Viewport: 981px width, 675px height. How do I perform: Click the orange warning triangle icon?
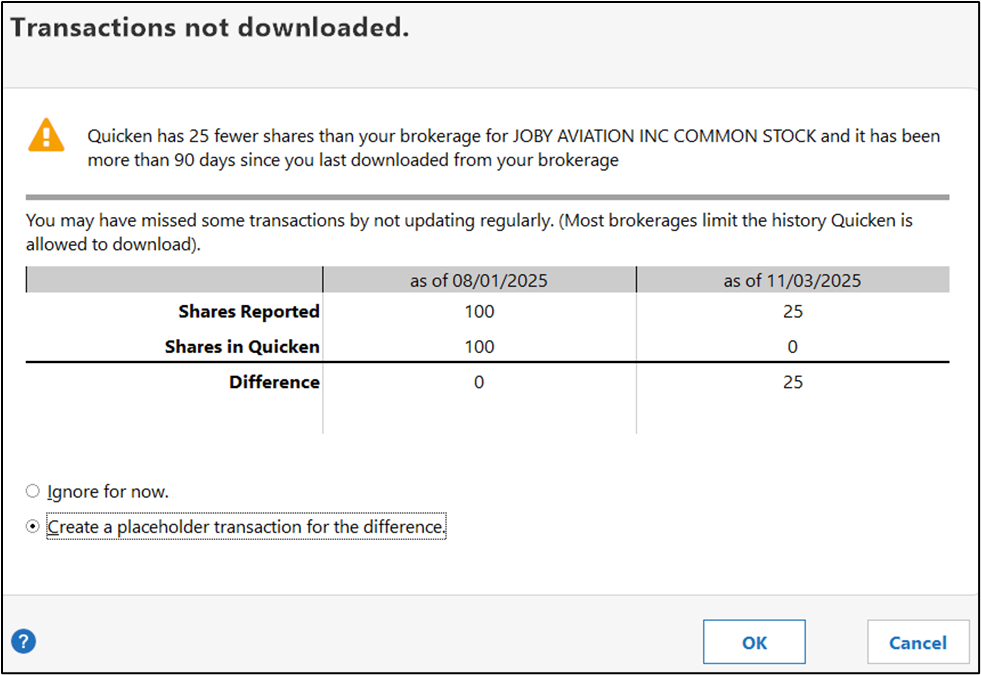(46, 136)
